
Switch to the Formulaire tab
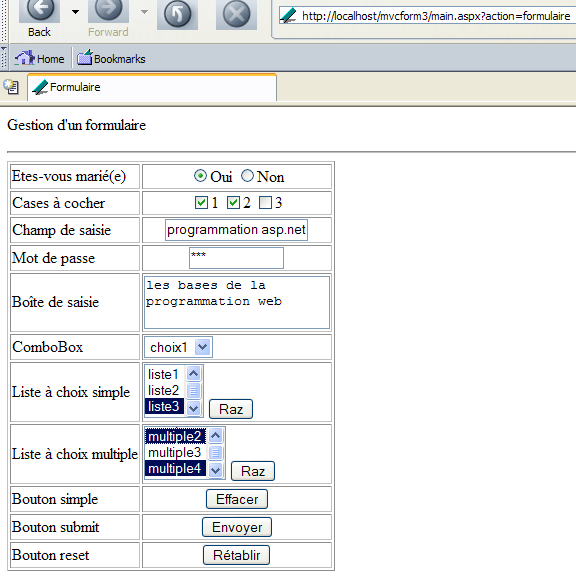tap(152, 87)
